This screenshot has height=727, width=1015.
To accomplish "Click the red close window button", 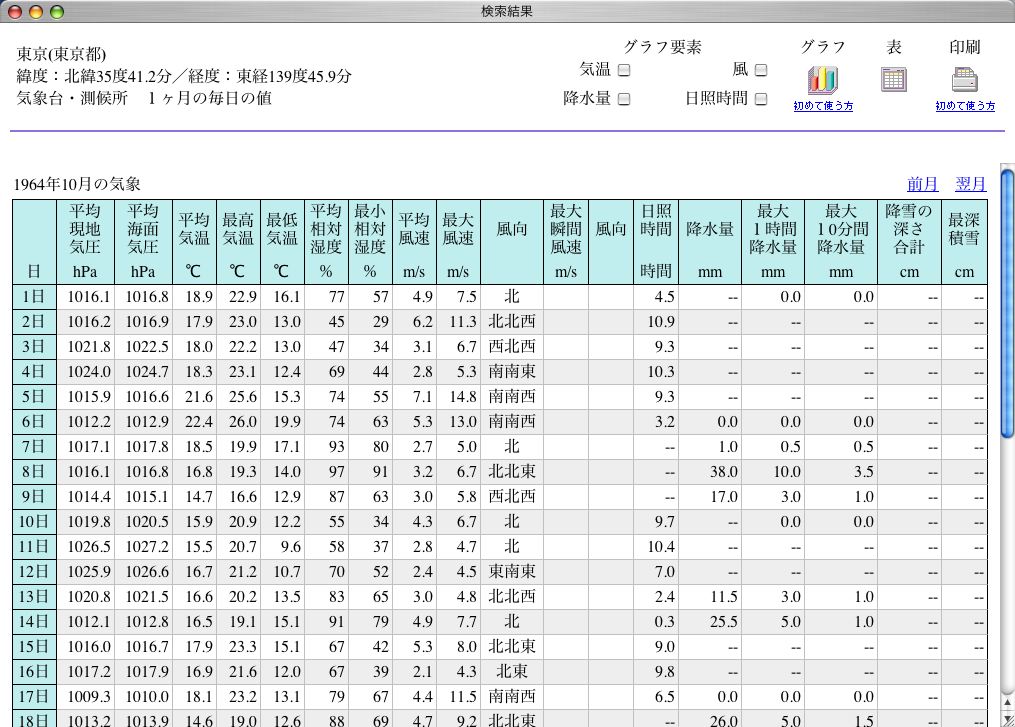I will point(14,12).
